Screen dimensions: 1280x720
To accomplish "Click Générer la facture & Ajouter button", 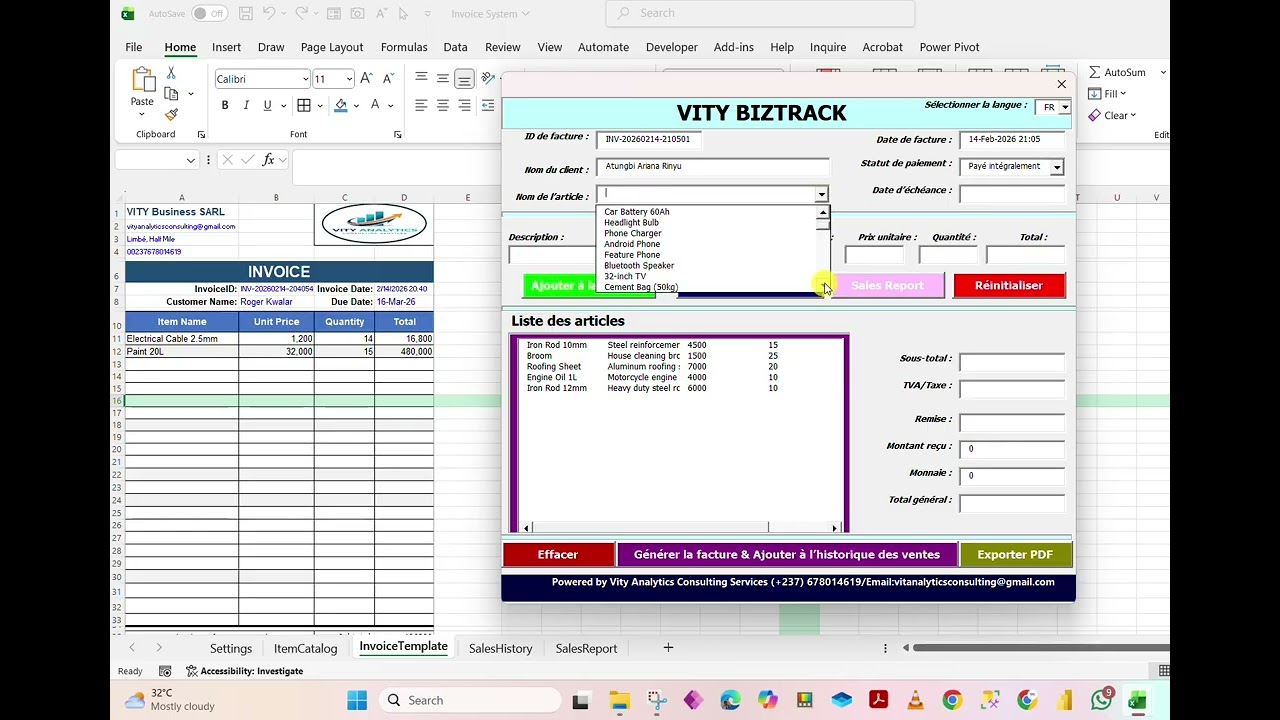I will (x=787, y=555).
